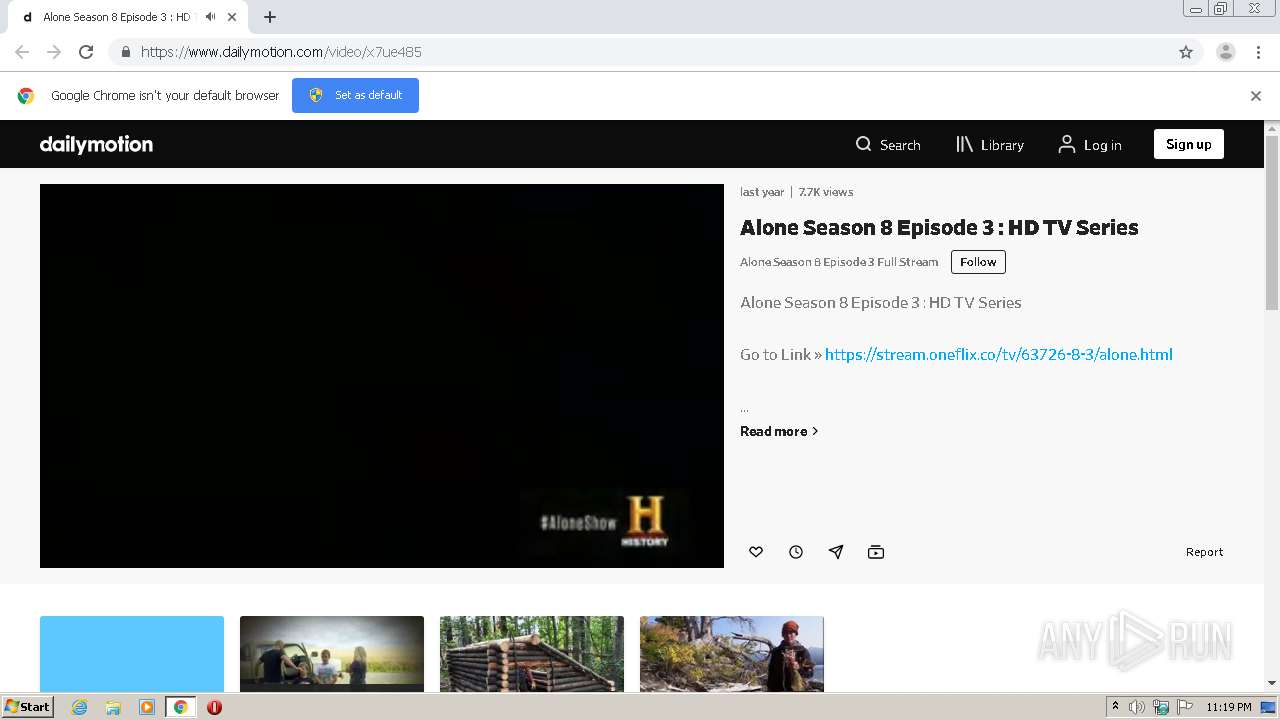Click the scrollbar down arrow
Viewport: 1280px width, 720px height.
[1272, 683]
